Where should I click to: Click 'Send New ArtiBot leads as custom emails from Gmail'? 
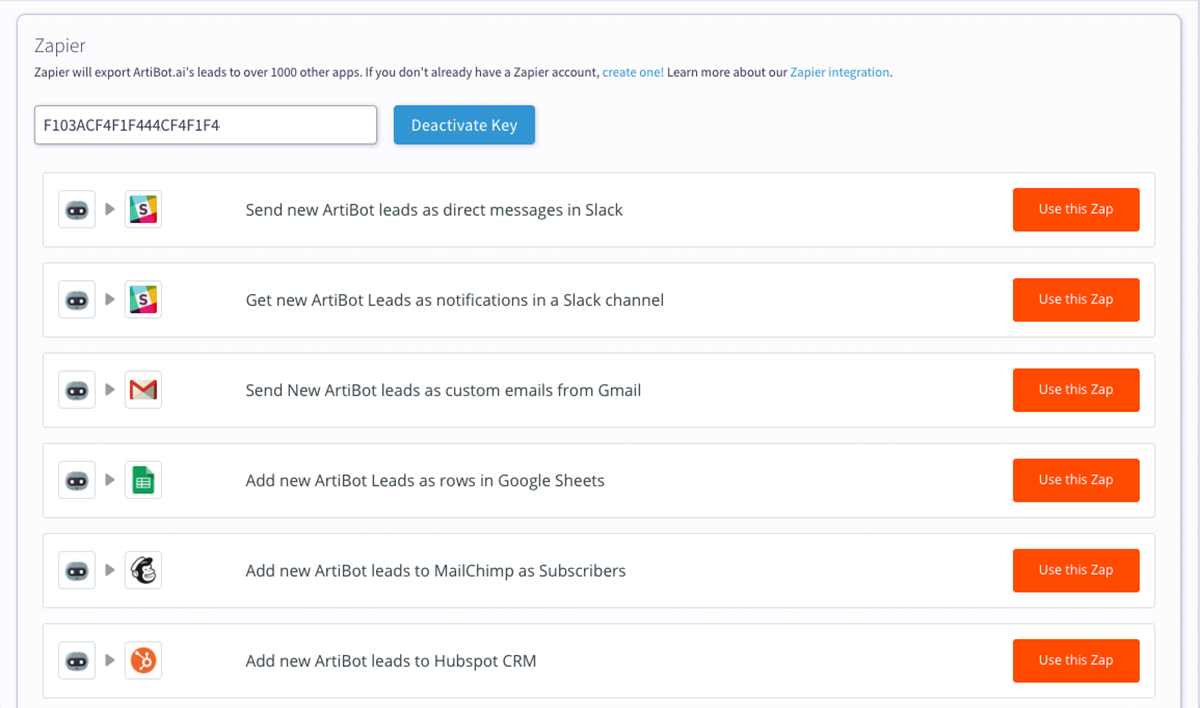tap(443, 390)
